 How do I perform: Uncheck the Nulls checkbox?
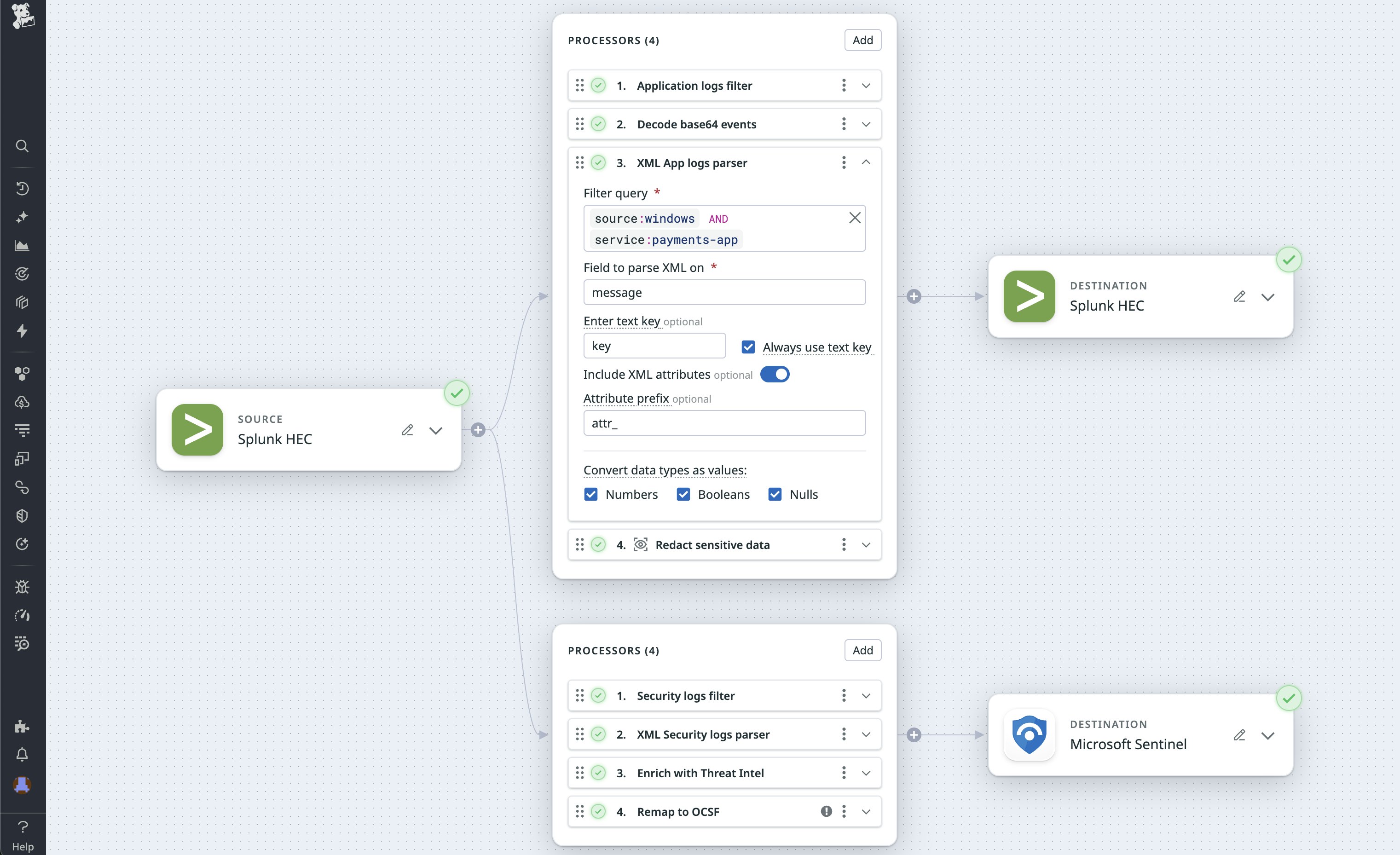coord(775,494)
